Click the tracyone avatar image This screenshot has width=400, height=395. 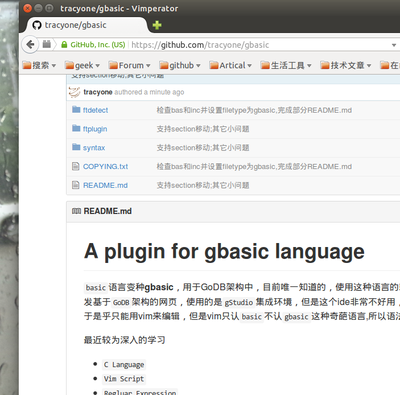tap(74, 92)
